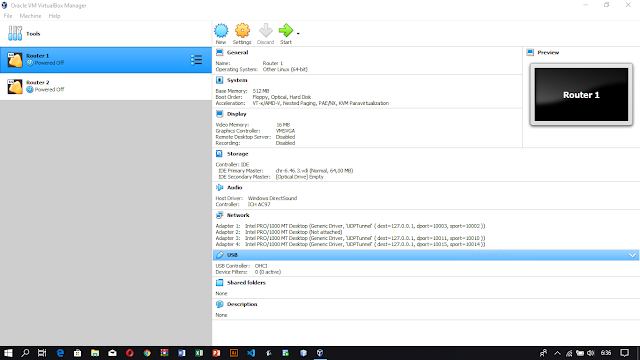Open Visual Studio Code from taskbar
The height and width of the screenshot is (360, 640).
(251, 353)
